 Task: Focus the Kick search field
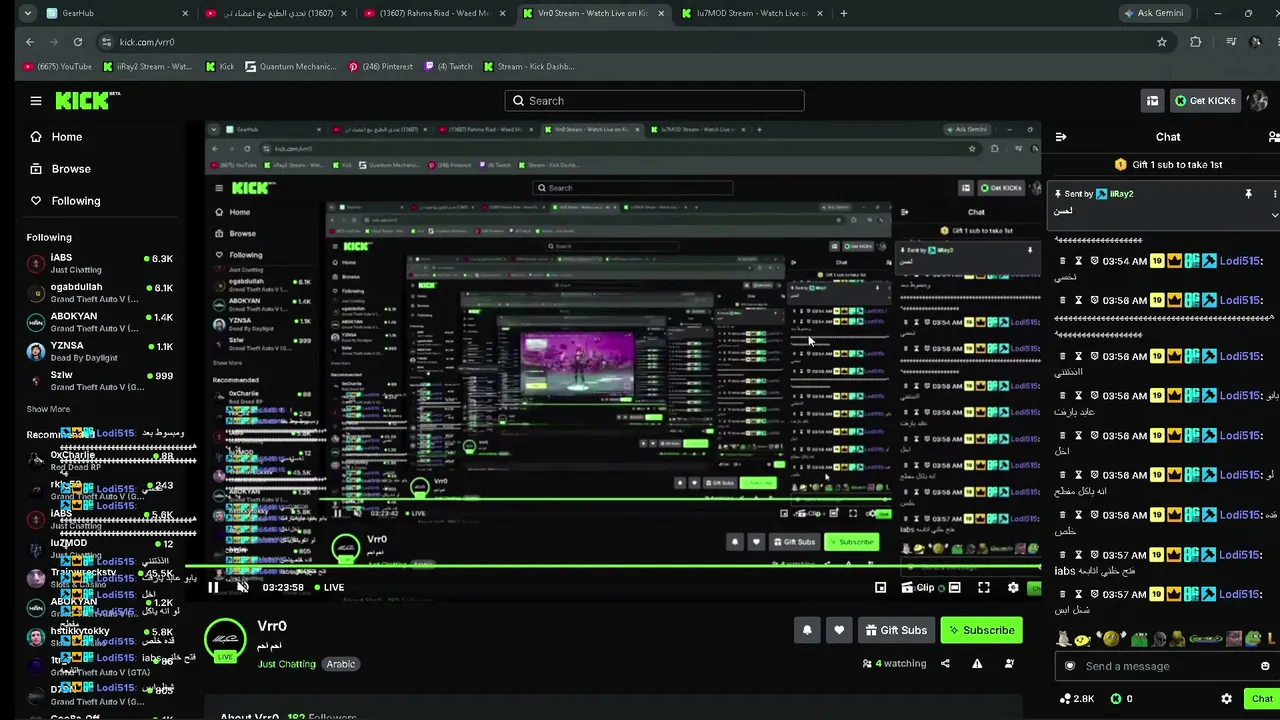pyautogui.click(x=654, y=101)
